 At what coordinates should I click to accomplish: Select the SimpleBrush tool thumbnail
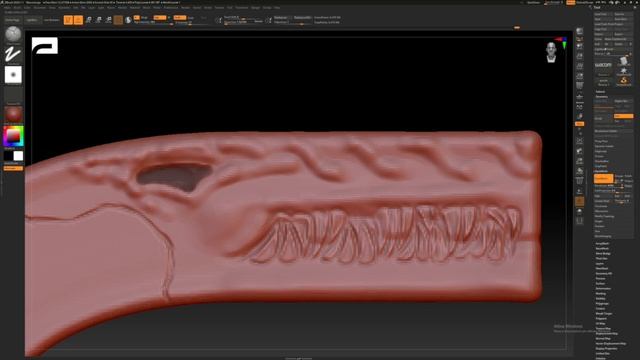(624, 81)
